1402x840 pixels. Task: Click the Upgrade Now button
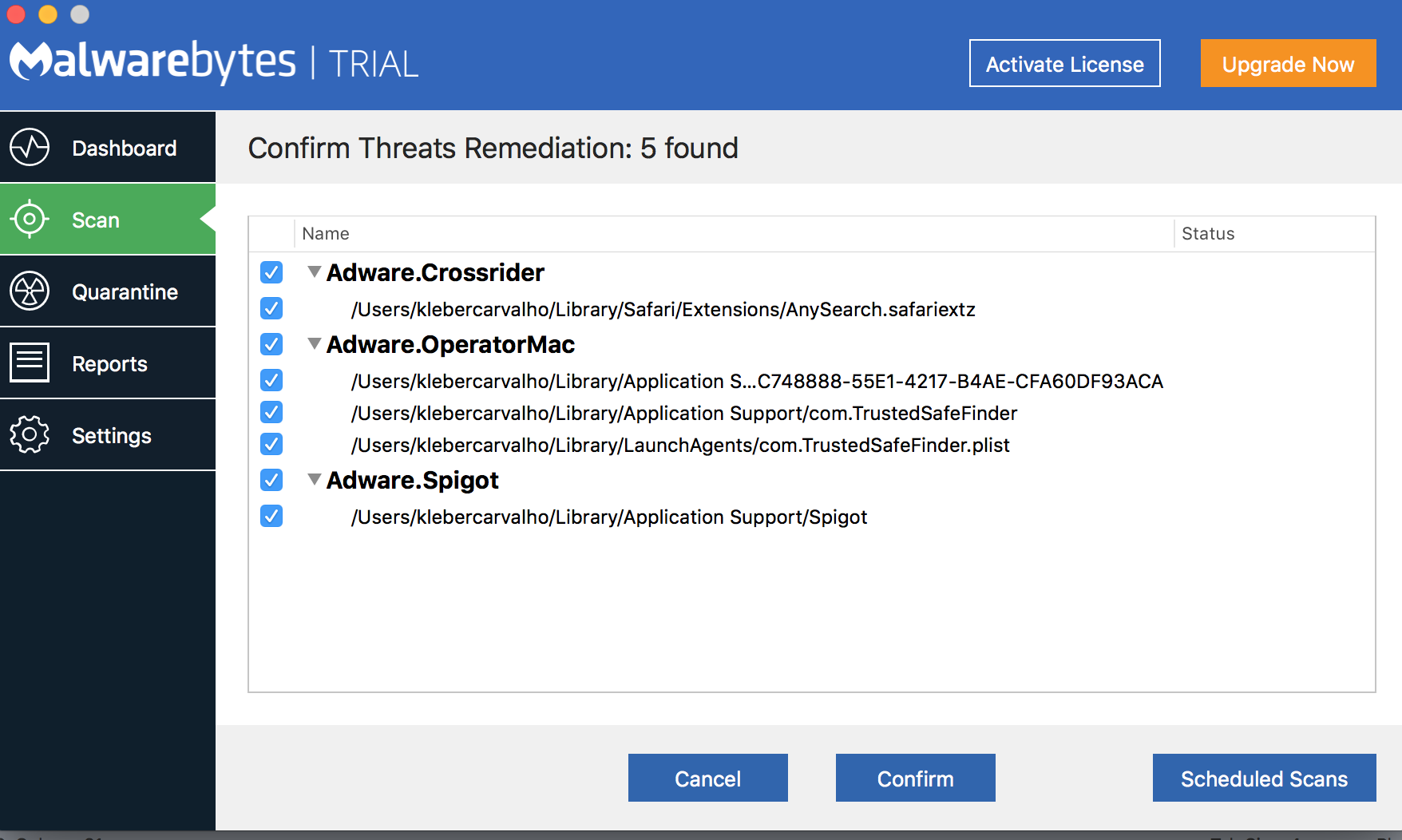point(1288,64)
